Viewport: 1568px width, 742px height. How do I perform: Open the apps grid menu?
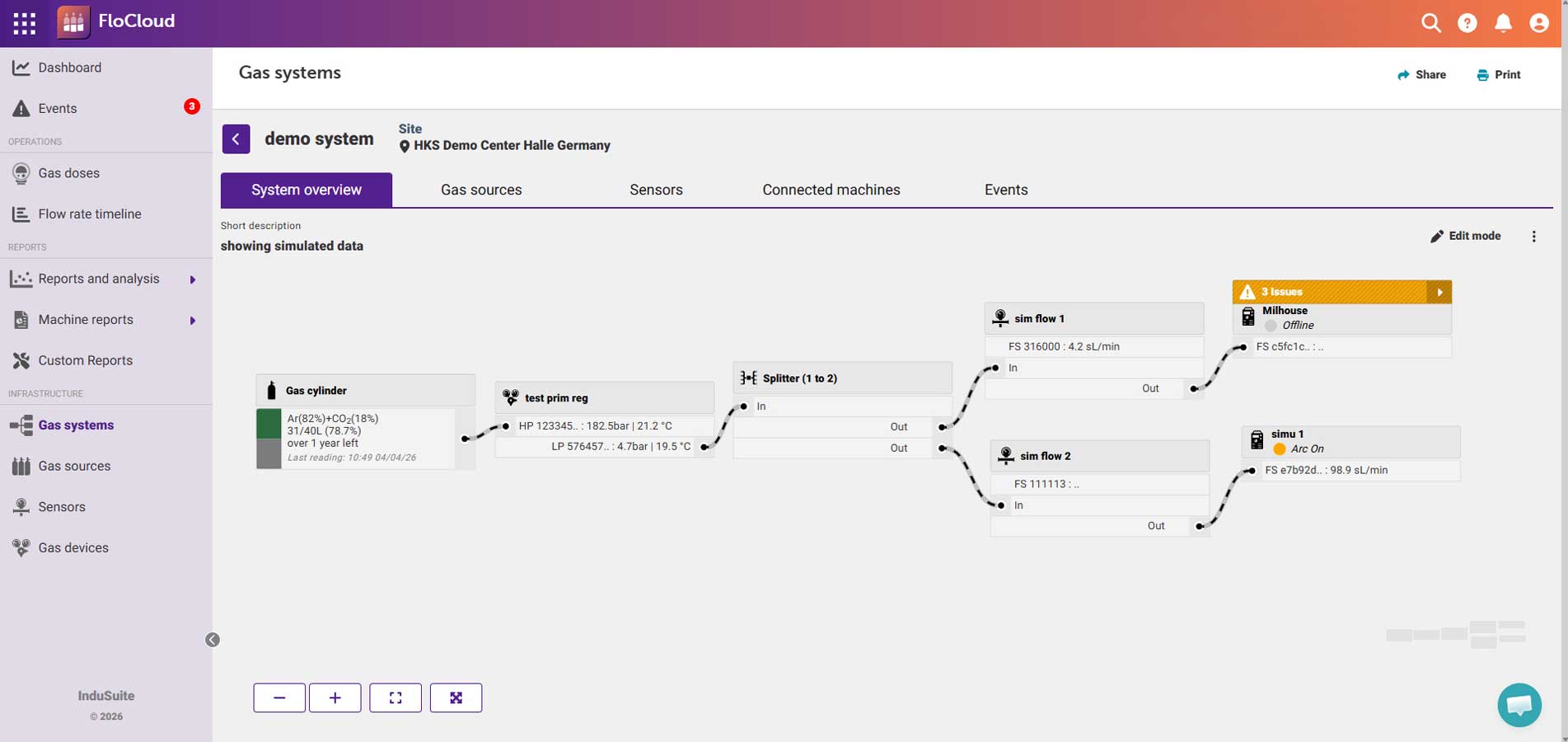tap(24, 23)
